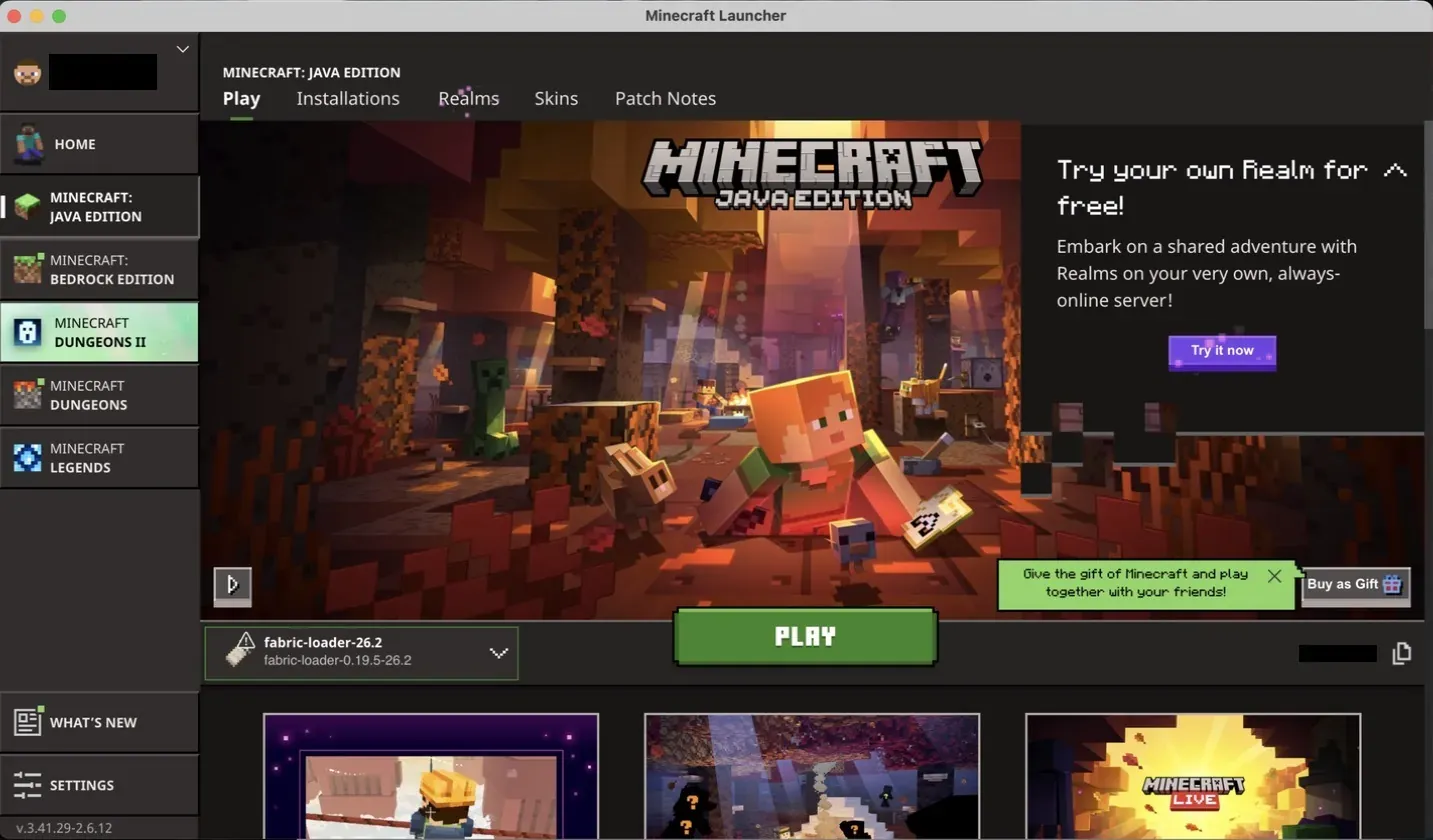
Task: Switch to the Play tab
Action: pos(241,98)
